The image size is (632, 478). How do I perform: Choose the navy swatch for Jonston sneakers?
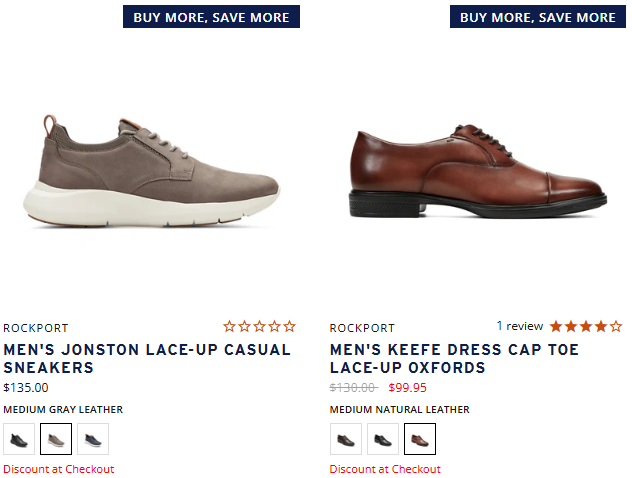pyautogui.click(x=93, y=439)
